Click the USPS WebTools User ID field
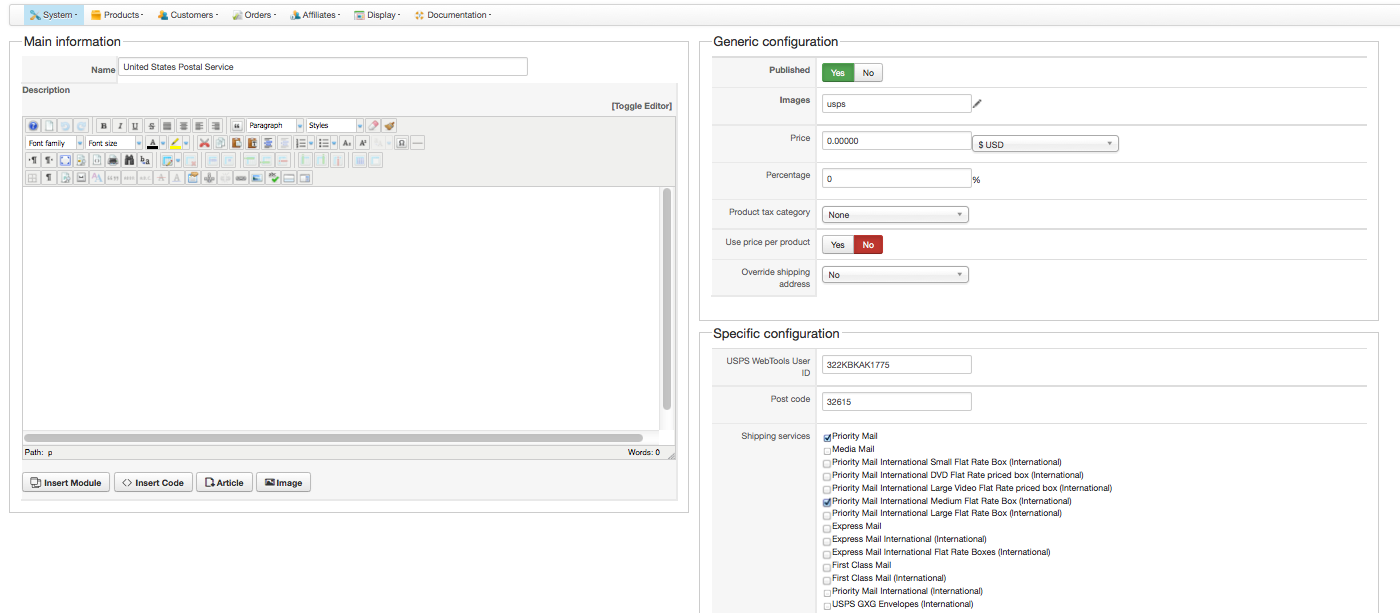The height and width of the screenshot is (613, 1400). tap(897, 365)
